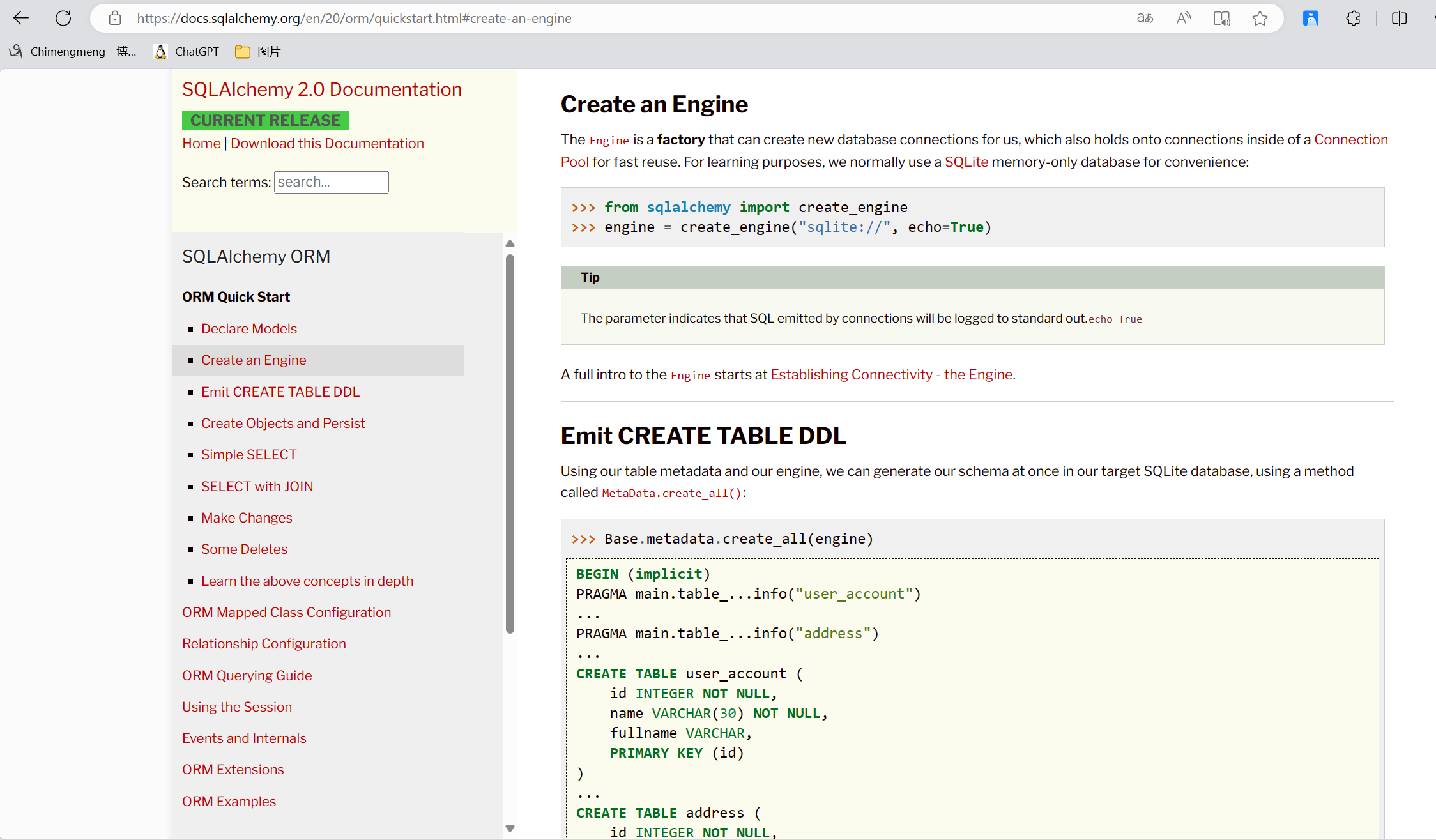Jump to Emit CREATE TABLE DDL
This screenshot has width=1436, height=840.
coord(280,392)
